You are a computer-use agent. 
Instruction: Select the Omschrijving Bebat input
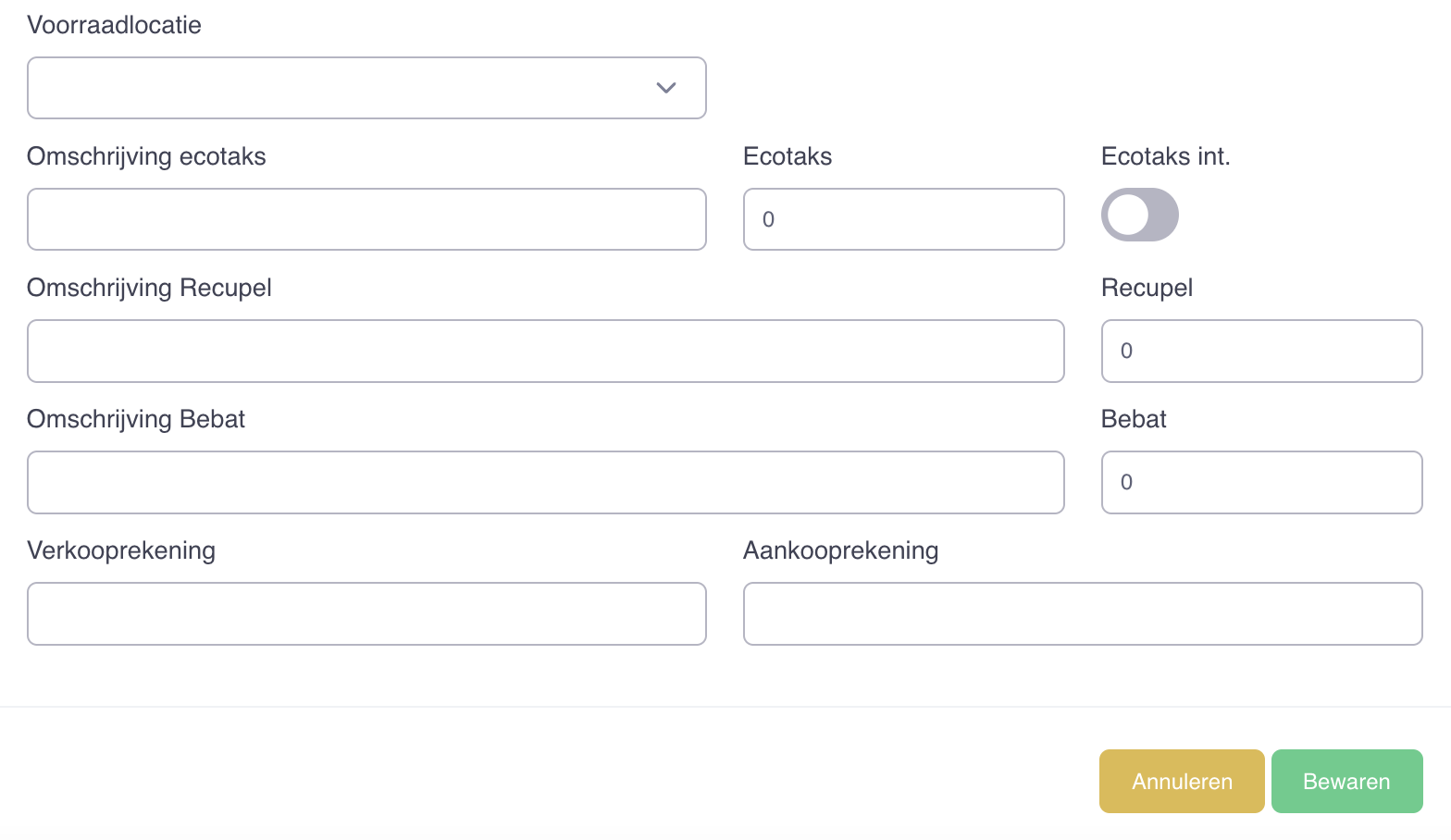545,482
